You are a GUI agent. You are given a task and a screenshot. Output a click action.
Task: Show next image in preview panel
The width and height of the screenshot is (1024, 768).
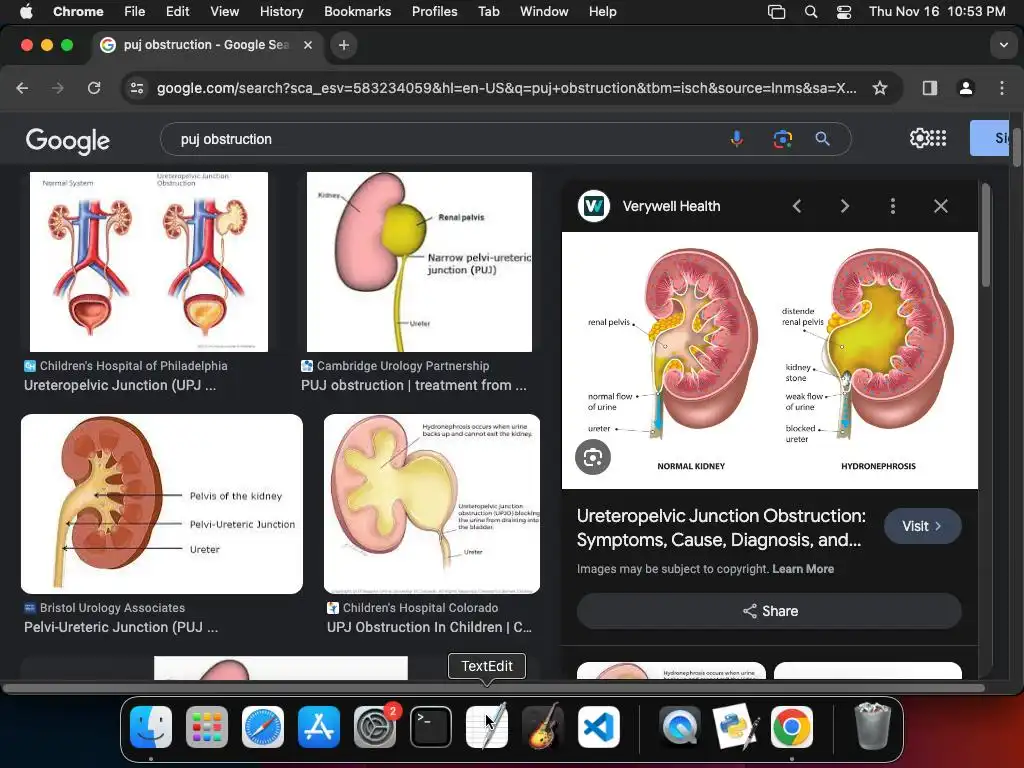[x=844, y=206]
